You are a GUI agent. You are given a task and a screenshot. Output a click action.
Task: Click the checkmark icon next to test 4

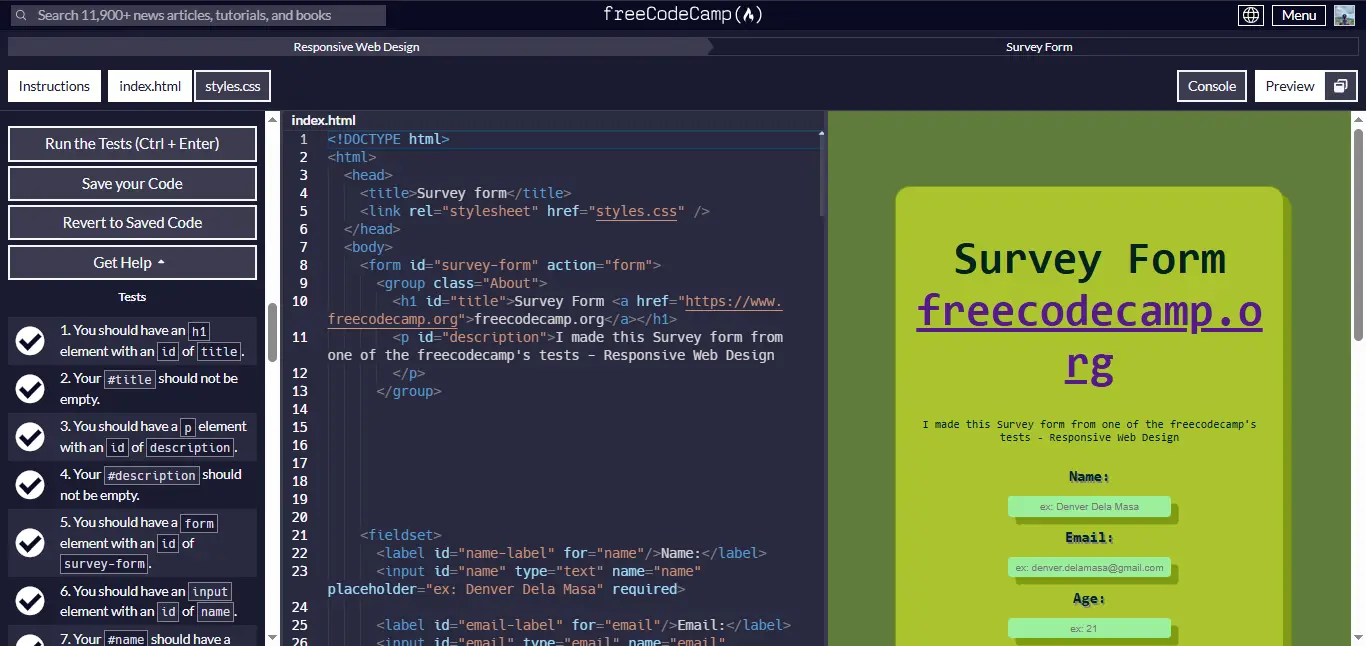pos(29,484)
